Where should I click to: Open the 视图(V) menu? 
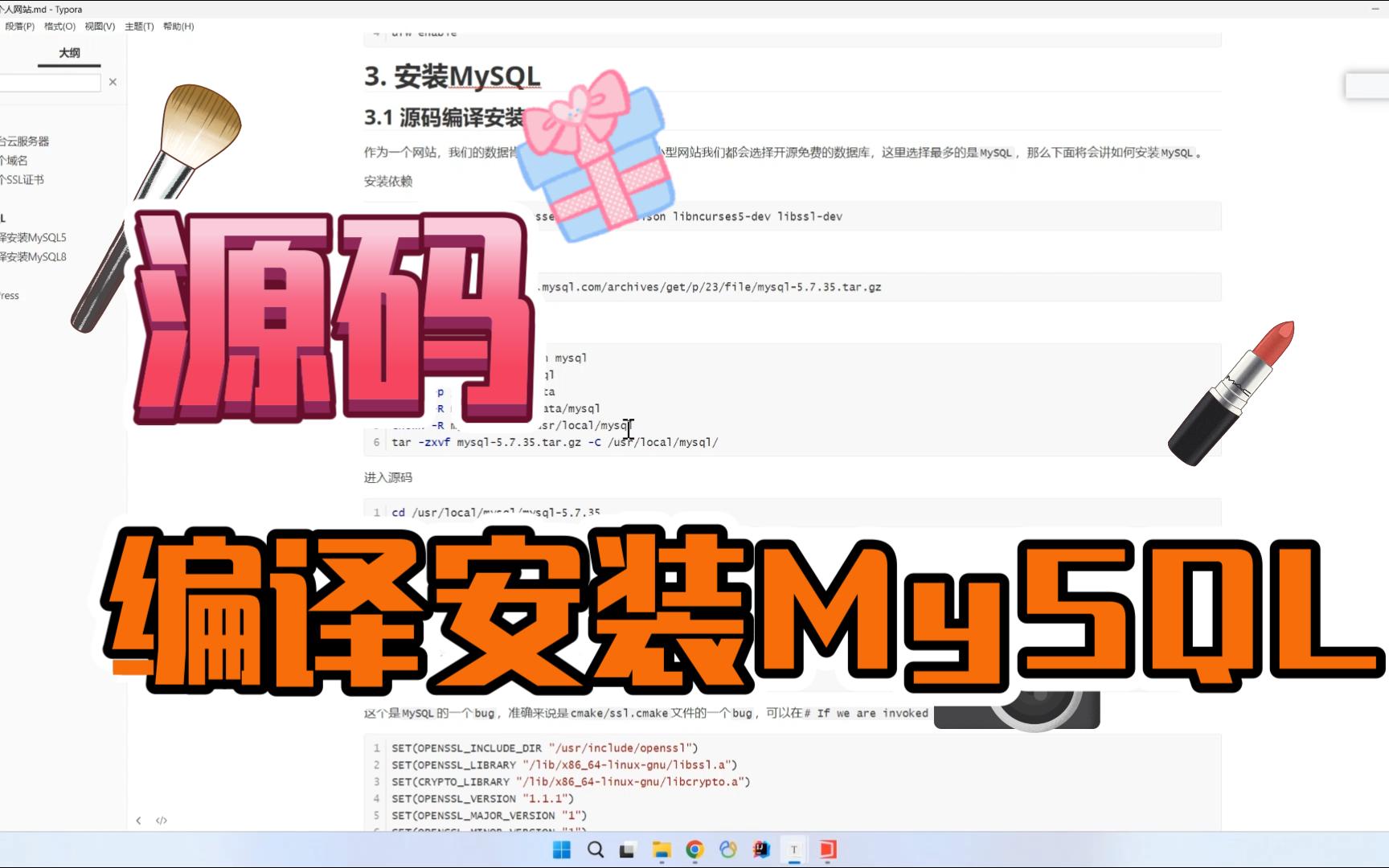(x=100, y=27)
